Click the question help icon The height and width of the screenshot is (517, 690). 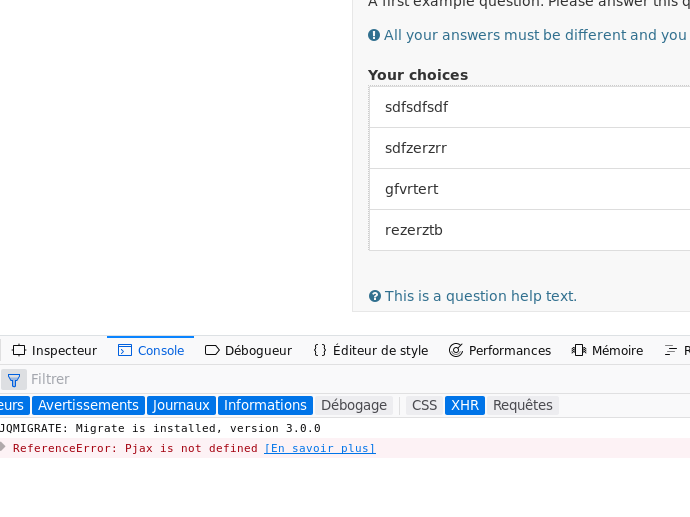tap(375, 296)
